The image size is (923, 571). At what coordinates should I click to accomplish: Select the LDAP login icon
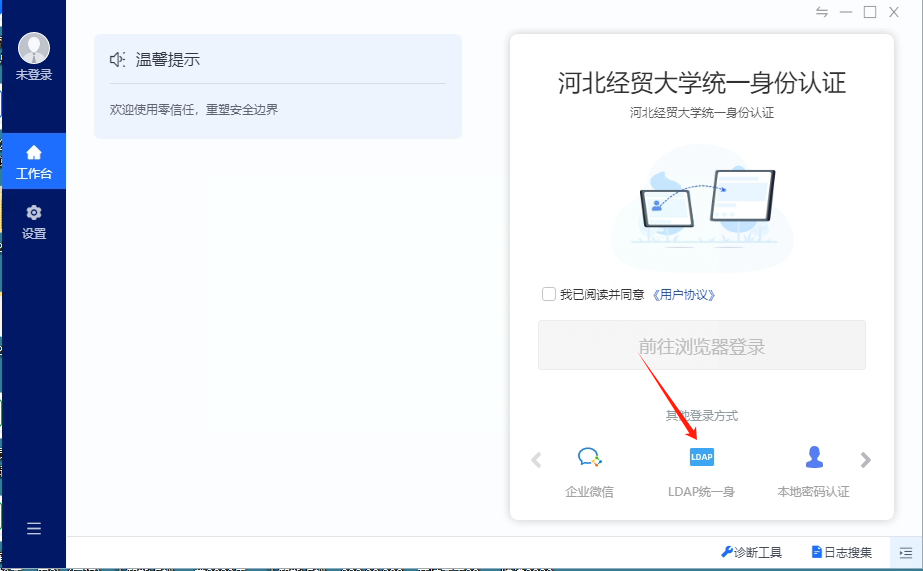click(702, 457)
